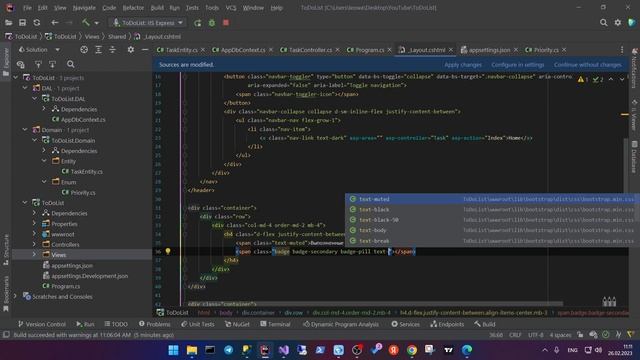Expand the Controllers folder
This screenshot has width=640, height=360.
(x=35, y=244)
